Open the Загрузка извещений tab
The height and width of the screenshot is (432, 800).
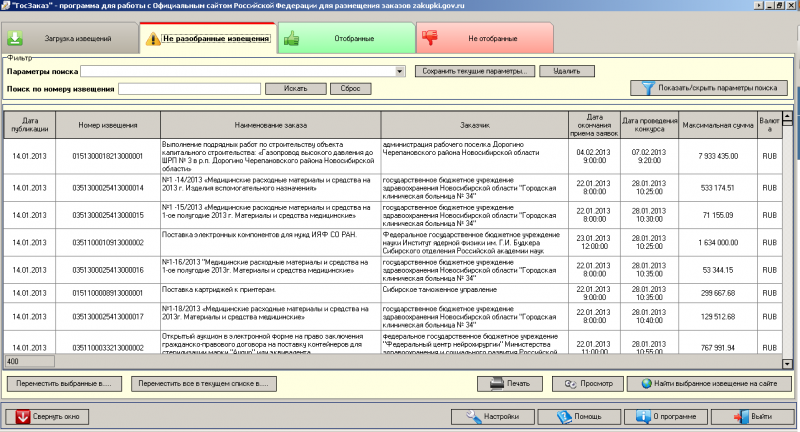(70, 38)
